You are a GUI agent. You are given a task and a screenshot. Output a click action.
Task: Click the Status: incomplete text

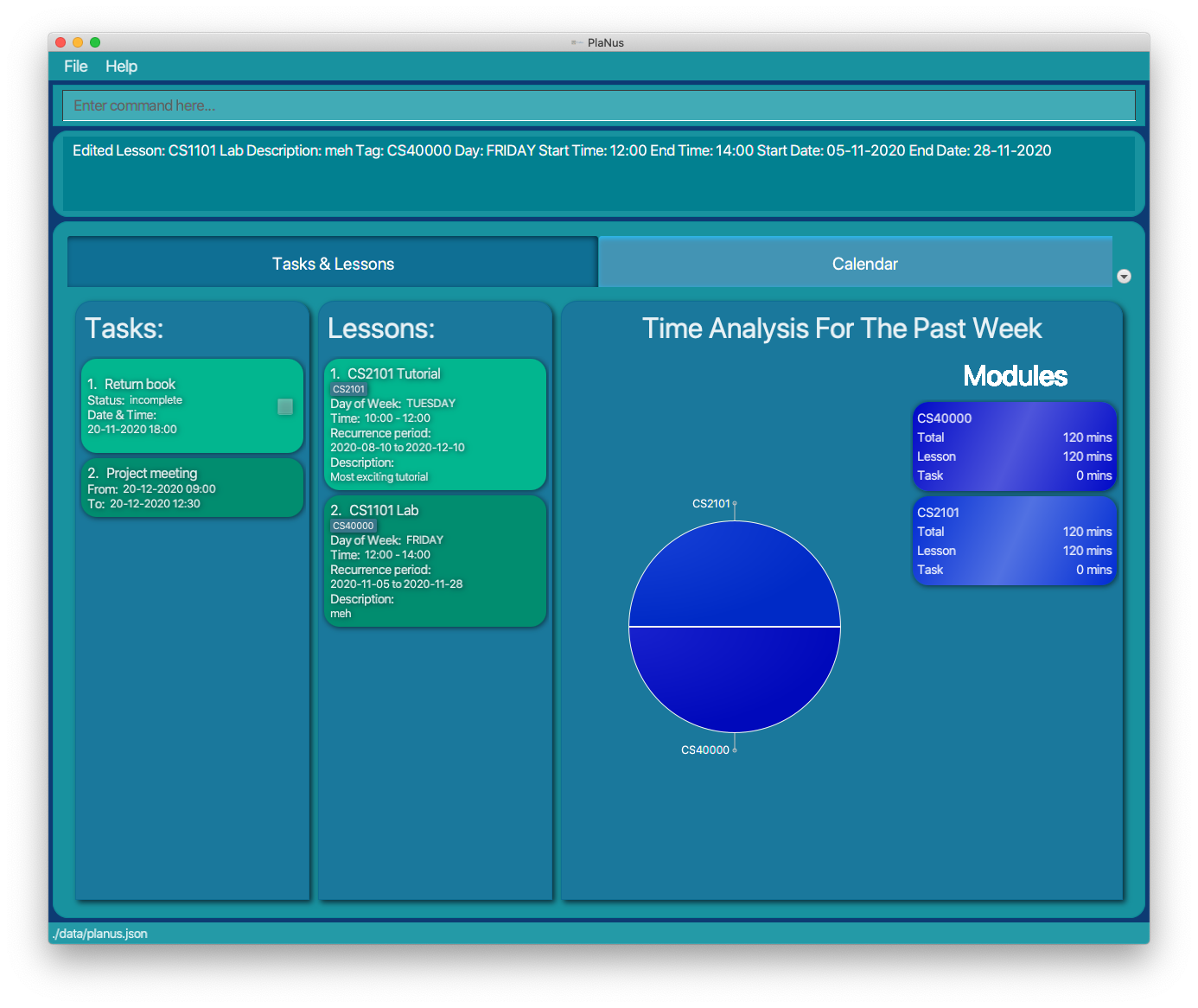click(135, 400)
